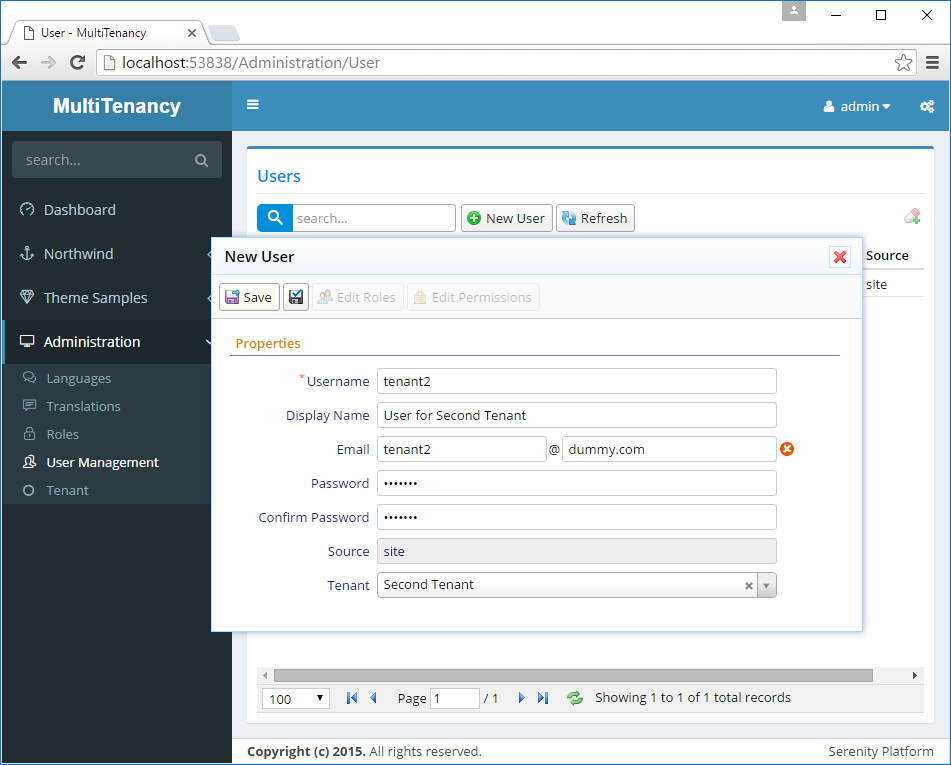Click the red email error icon
The width and height of the screenshot is (951, 765).
pyautogui.click(x=787, y=450)
